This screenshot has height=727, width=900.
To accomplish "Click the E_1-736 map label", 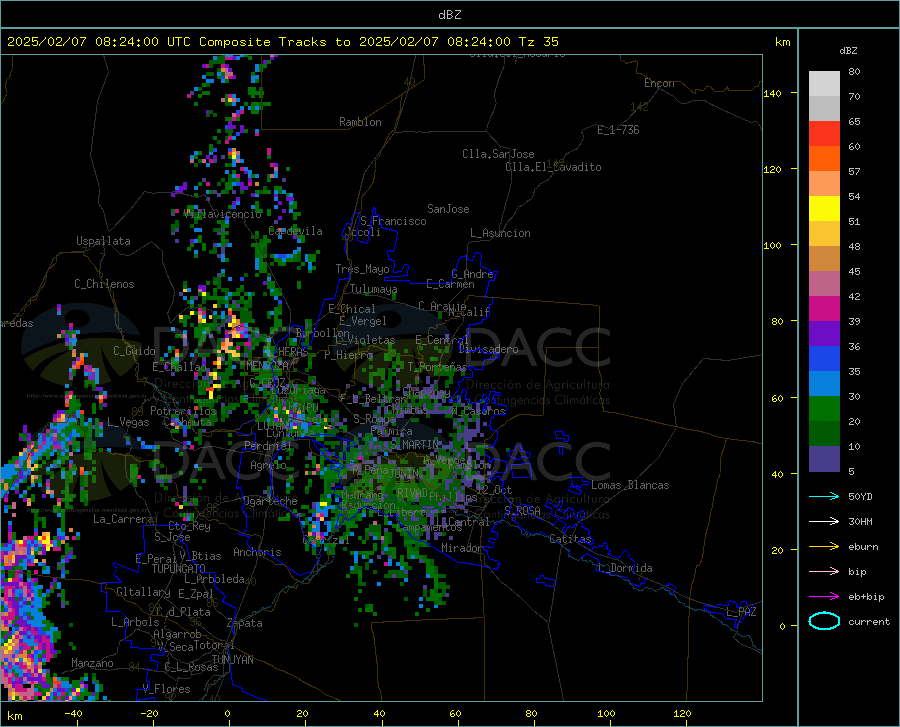I will [x=618, y=130].
